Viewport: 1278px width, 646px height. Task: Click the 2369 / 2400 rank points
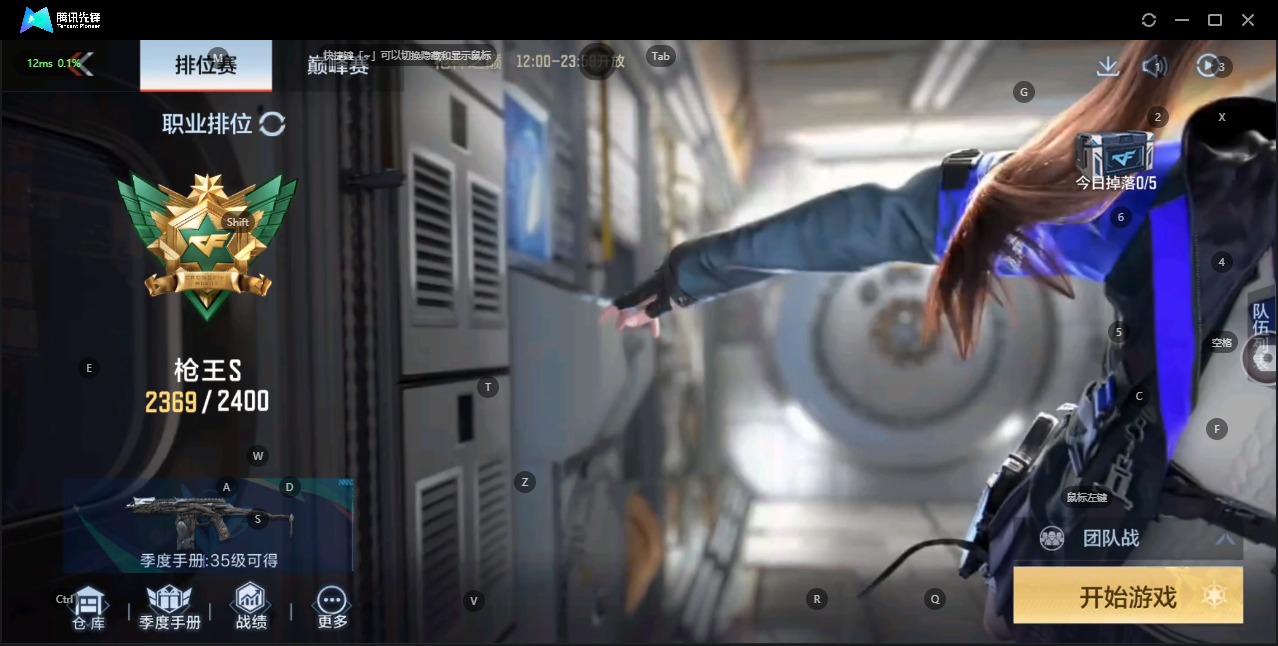pyautogui.click(x=207, y=402)
